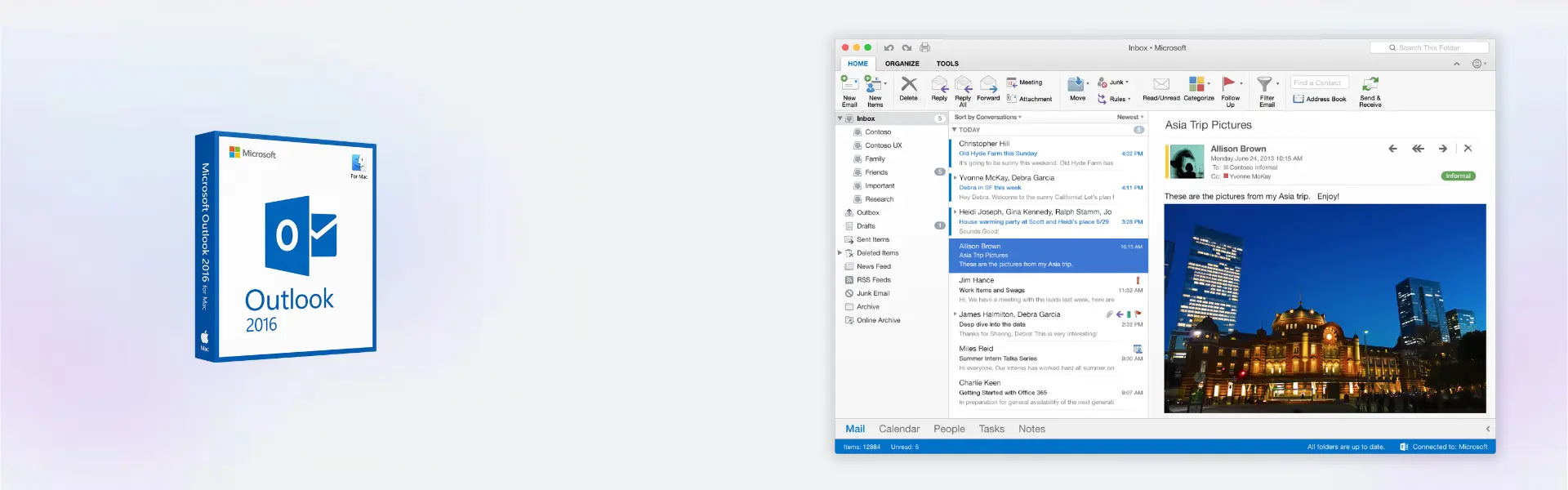The image size is (1568, 490).
Task: Run Send & Receive
Action: (1370, 91)
